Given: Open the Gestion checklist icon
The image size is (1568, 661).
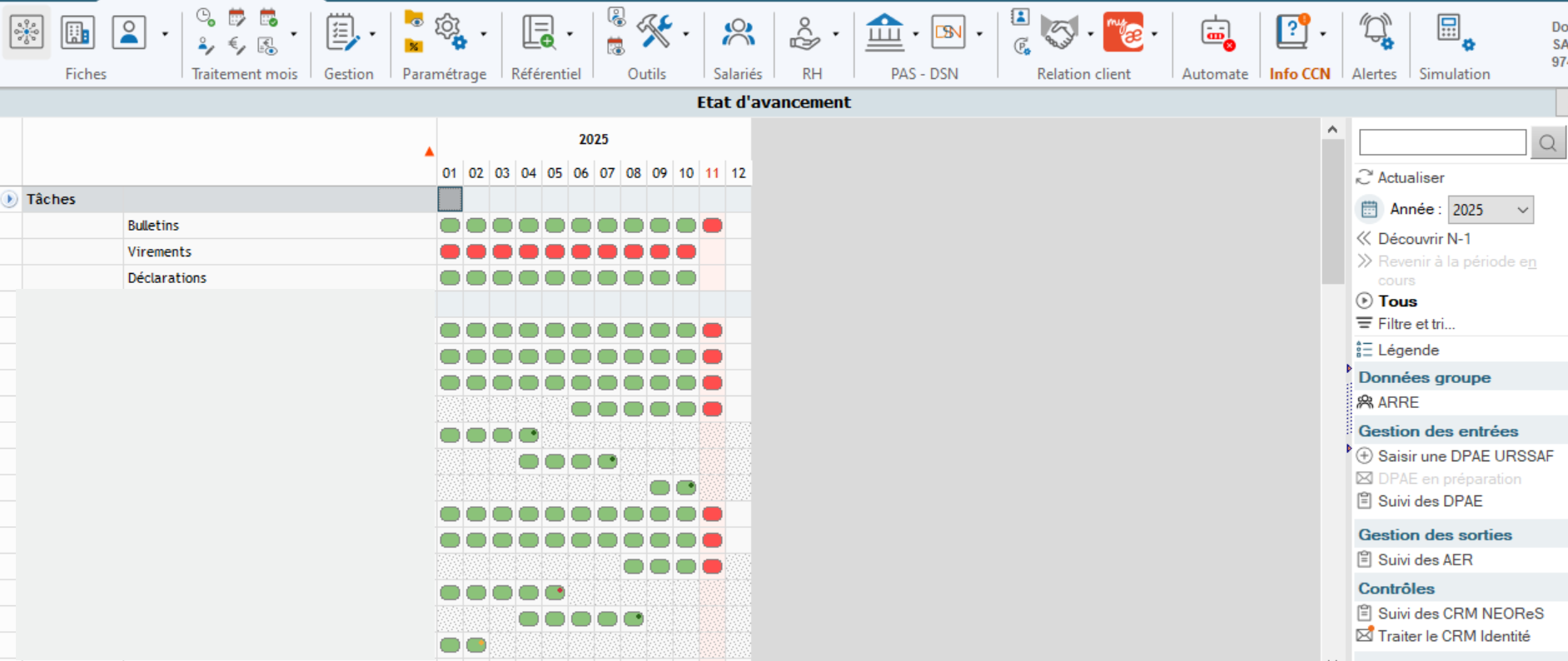Looking at the screenshot, I should click(x=342, y=32).
